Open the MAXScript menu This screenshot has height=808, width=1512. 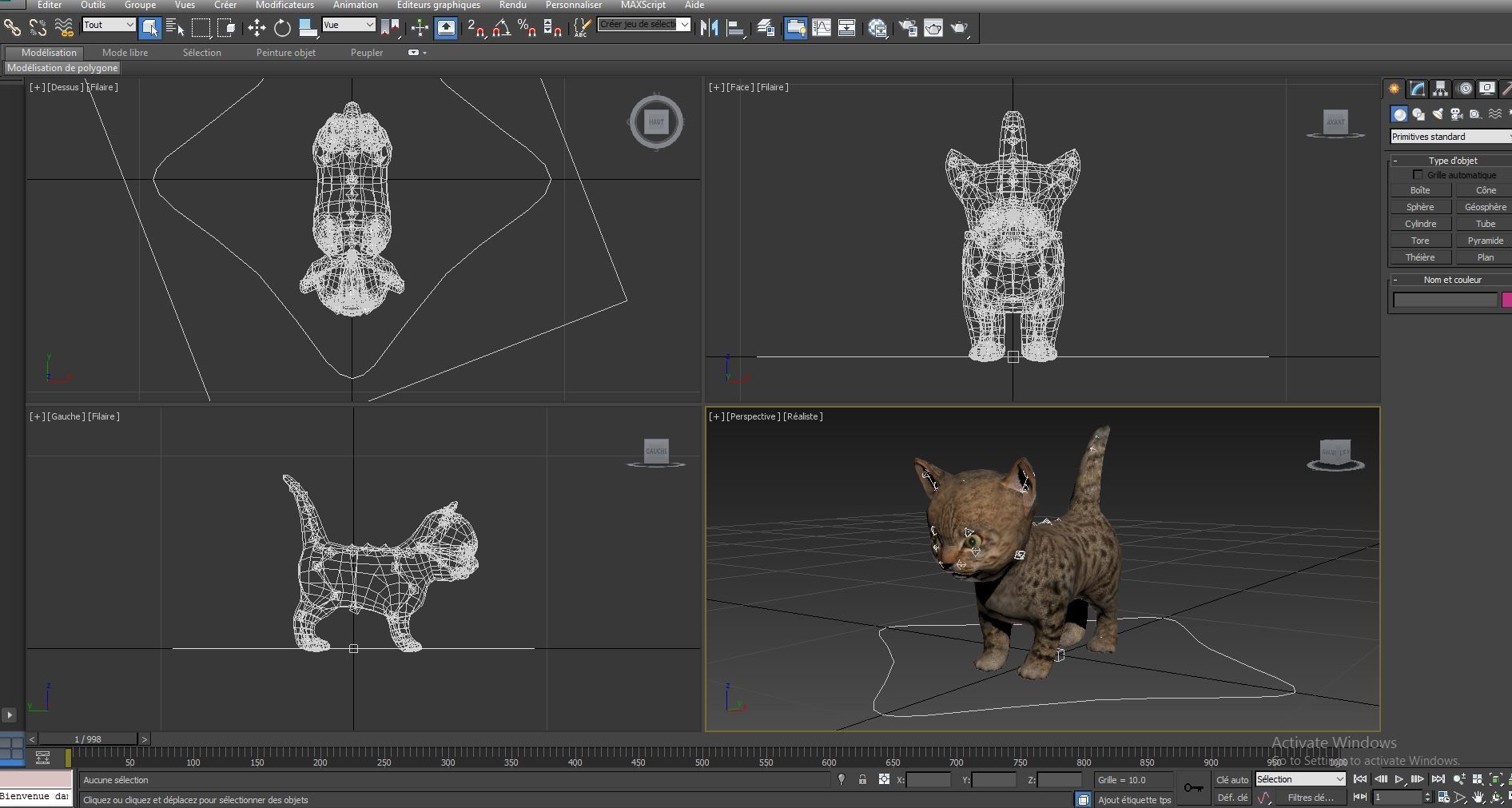click(x=643, y=5)
